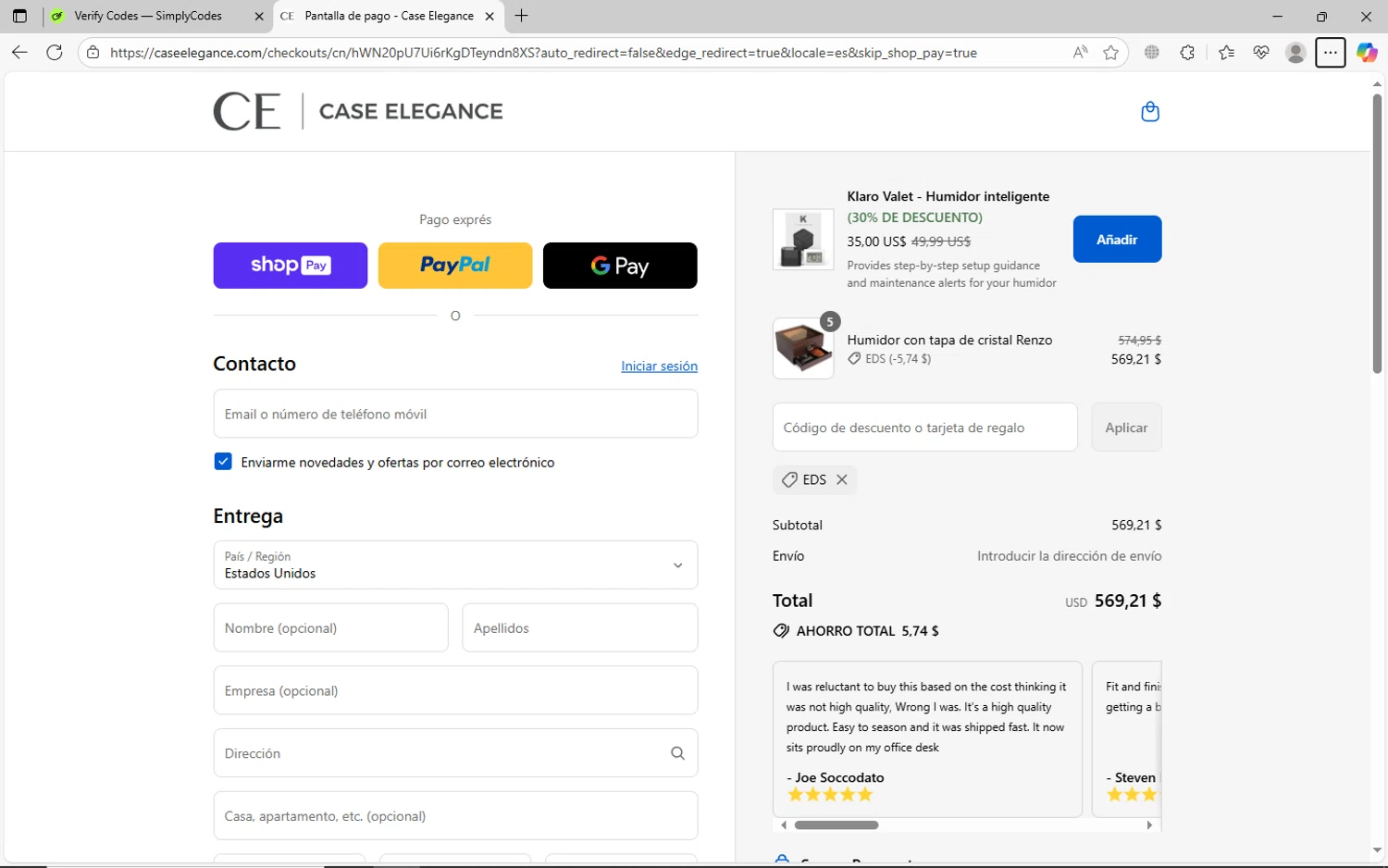This screenshot has width=1388, height=868.
Task: Click Añadir for Klaro Valet
Action: [1117, 239]
